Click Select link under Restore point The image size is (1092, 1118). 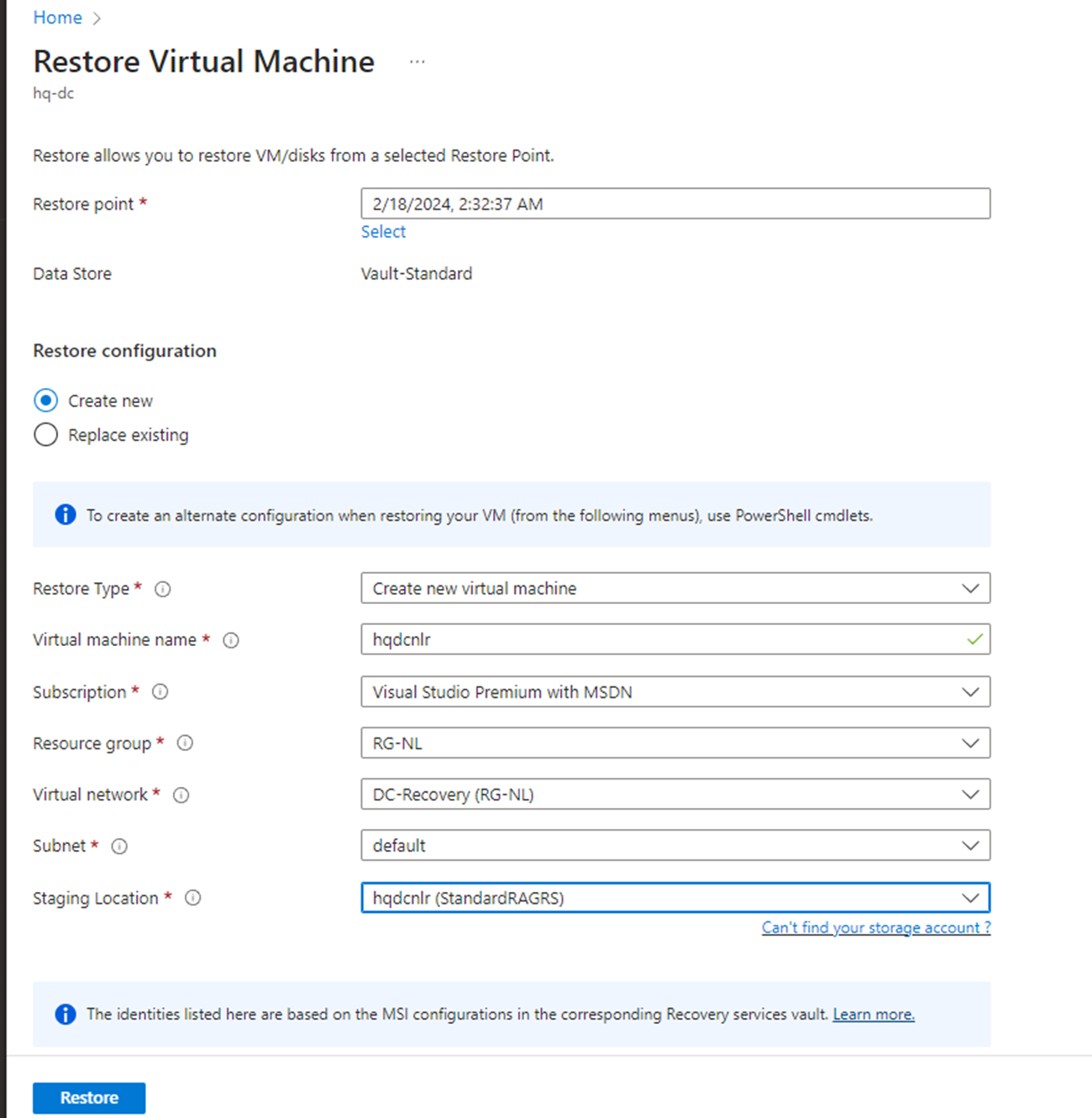[x=383, y=232]
